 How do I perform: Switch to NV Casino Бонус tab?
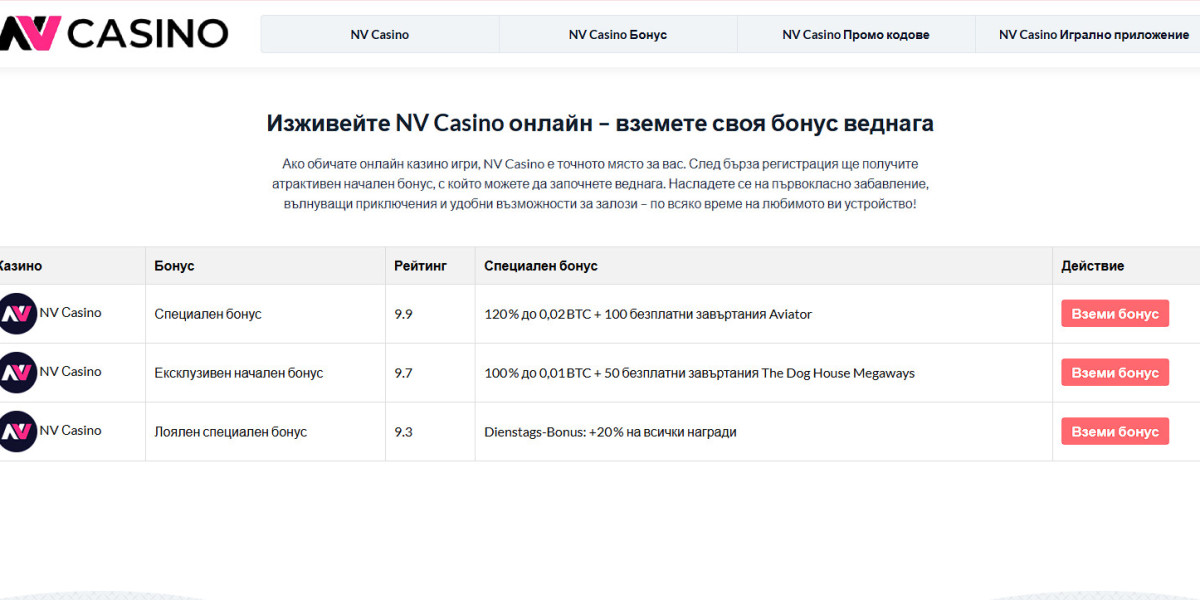point(617,35)
